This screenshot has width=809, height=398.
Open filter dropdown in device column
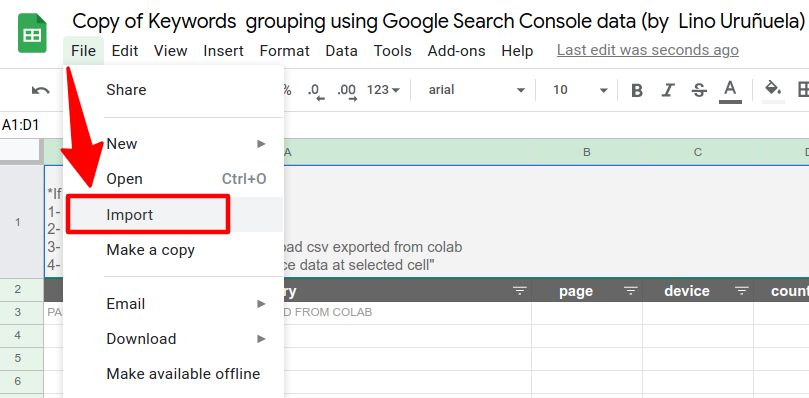click(x=742, y=291)
